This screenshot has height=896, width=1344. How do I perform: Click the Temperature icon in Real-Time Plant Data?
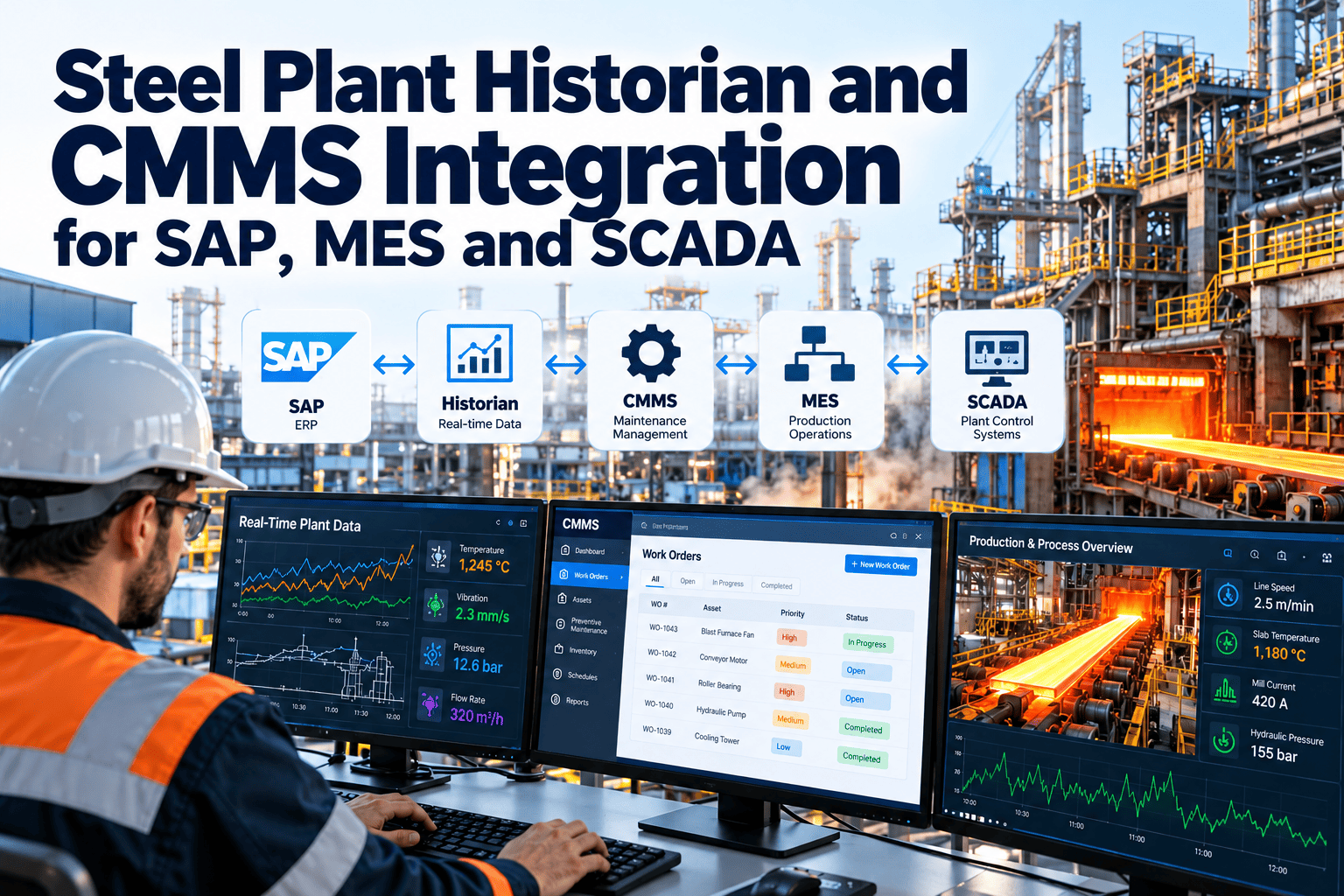tap(438, 556)
